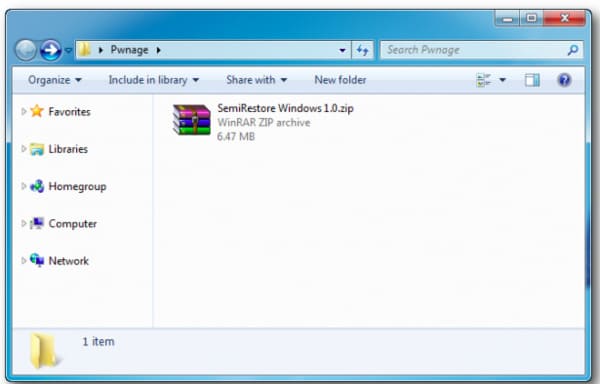Expand the Libraries tree node arrow
The width and height of the screenshot is (600, 384).
24,148
